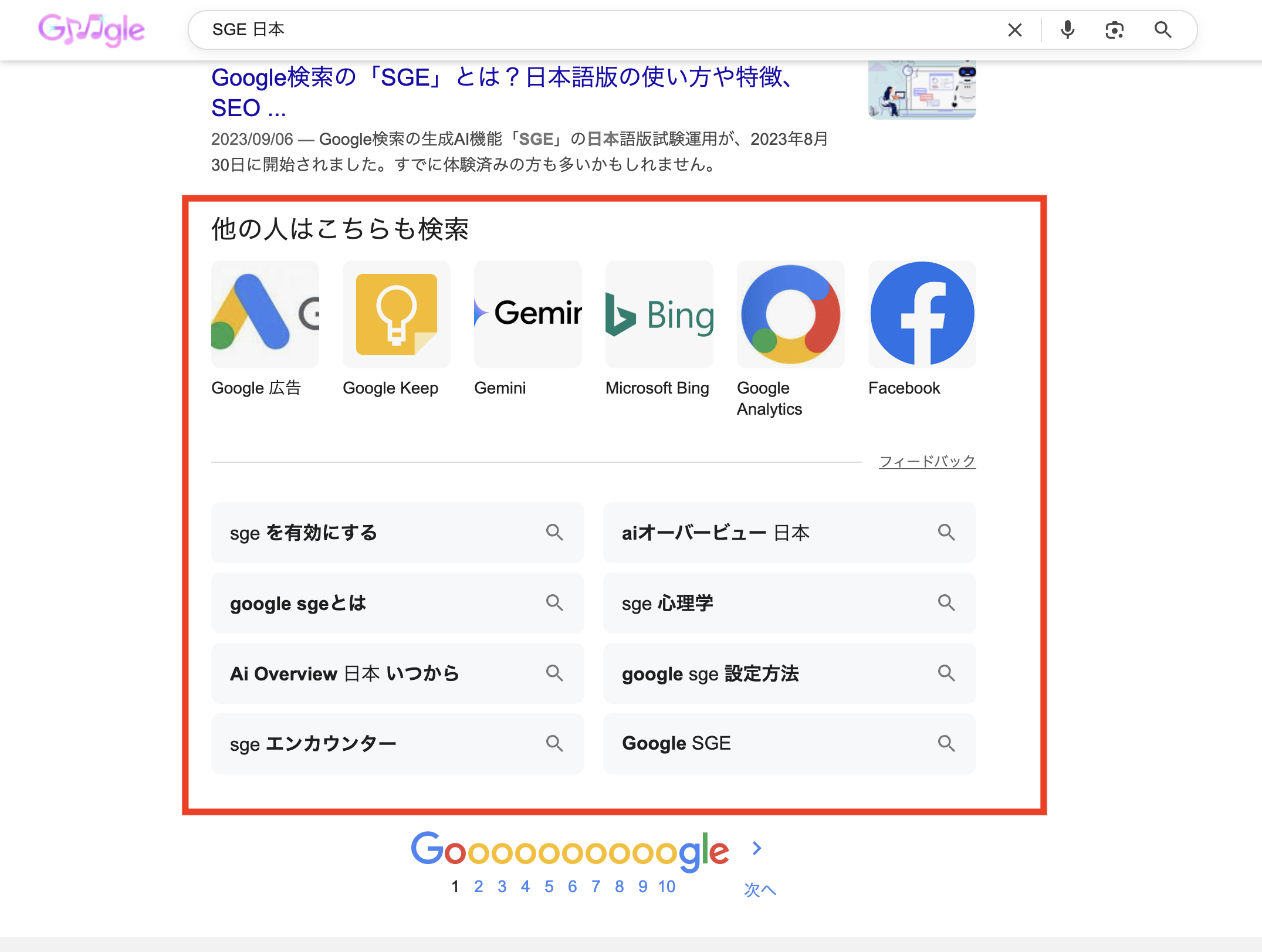Viewport: 1262px width, 952px height.
Task: Click the 次へ next link
Action: [759, 890]
